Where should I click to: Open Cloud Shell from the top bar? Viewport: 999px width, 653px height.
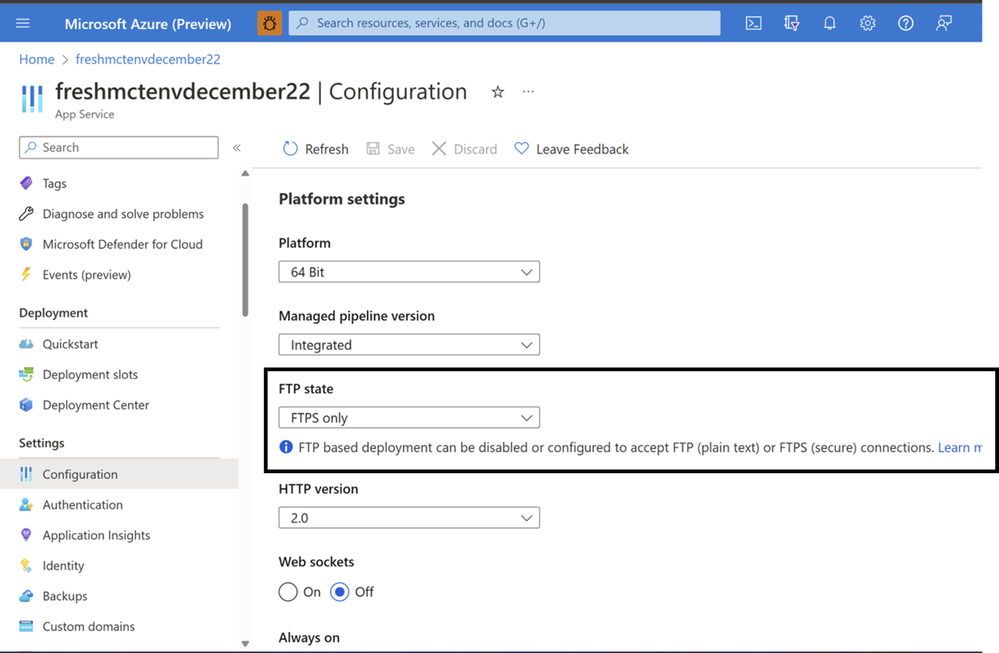click(x=753, y=24)
